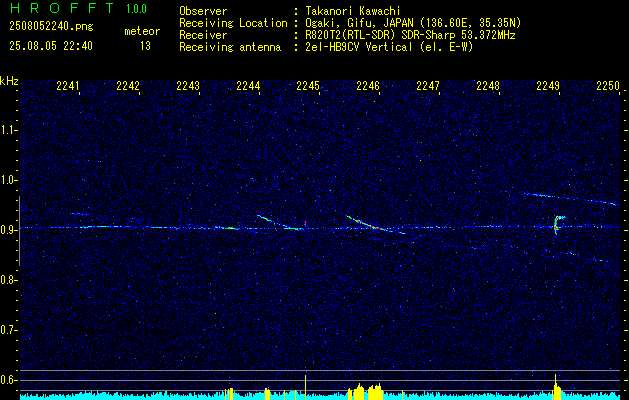Click the 0.8 kHz frequency label
This screenshot has height=400, width=629.
click(8, 280)
